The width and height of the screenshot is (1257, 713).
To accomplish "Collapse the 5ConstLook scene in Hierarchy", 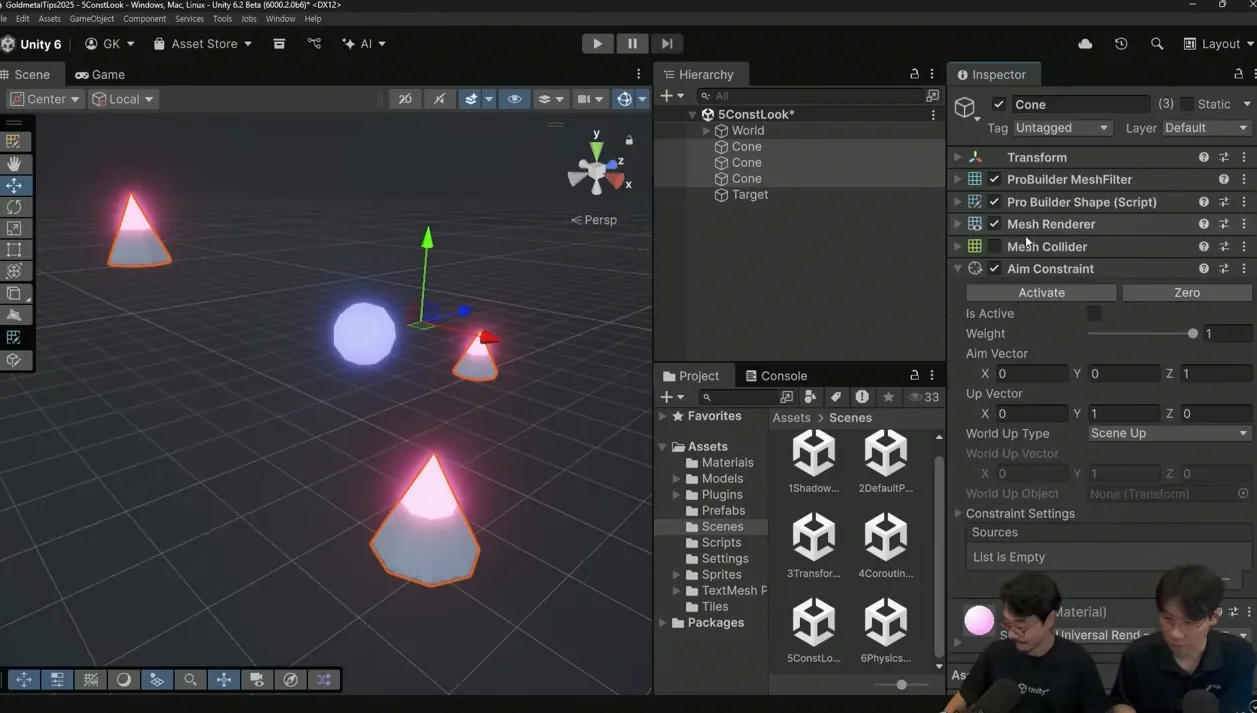I will [692, 115].
